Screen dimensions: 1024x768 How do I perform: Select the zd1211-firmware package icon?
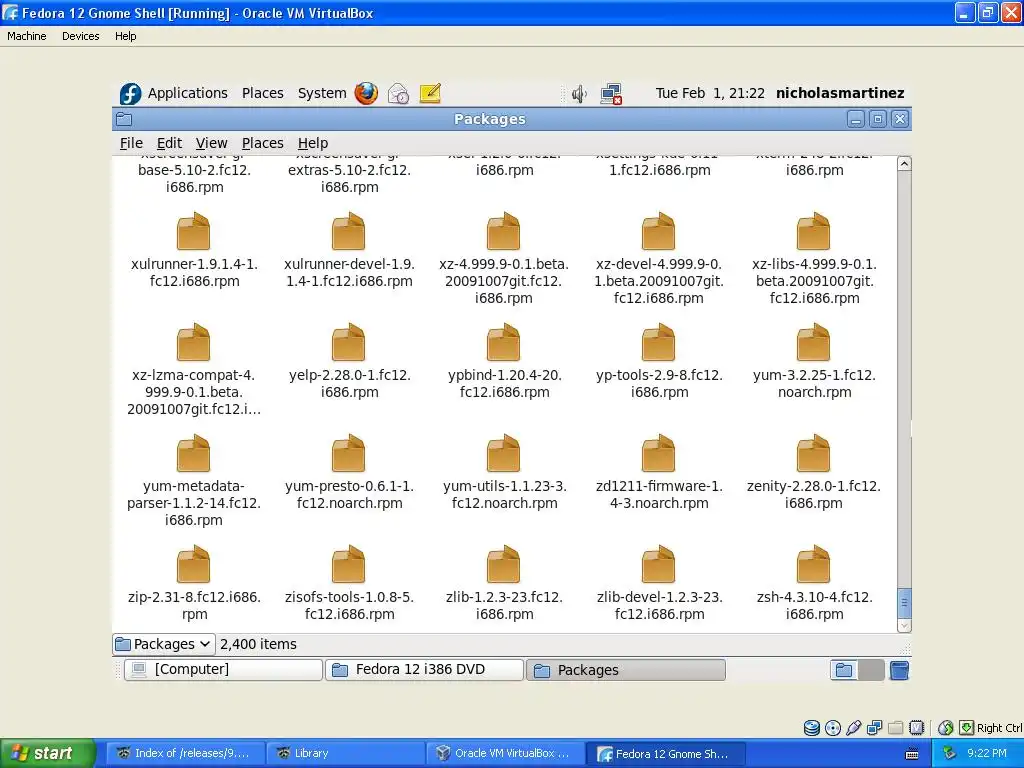coord(658,453)
